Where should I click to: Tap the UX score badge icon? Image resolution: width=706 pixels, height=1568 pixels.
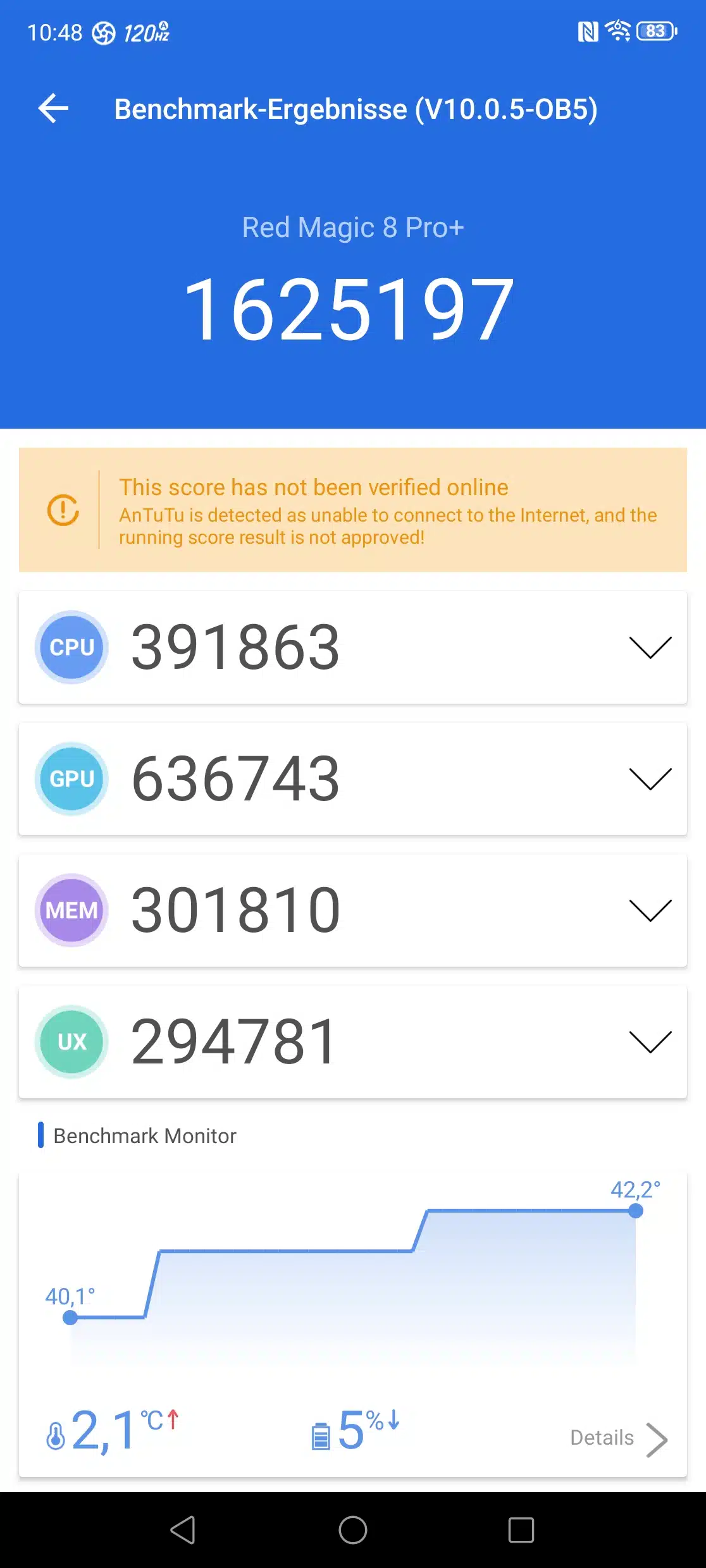pyautogui.click(x=71, y=1041)
